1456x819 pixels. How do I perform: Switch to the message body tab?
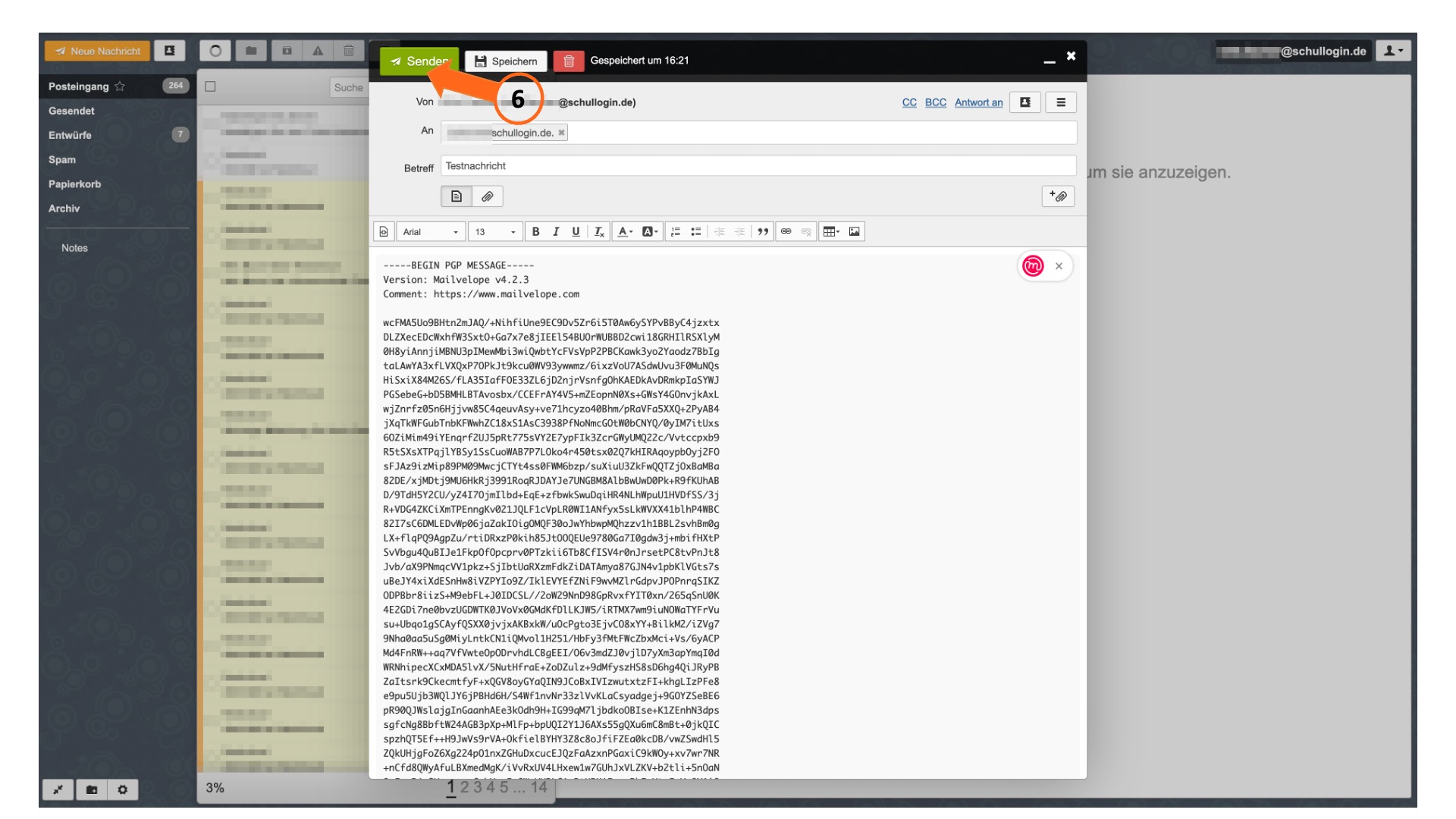click(x=457, y=196)
